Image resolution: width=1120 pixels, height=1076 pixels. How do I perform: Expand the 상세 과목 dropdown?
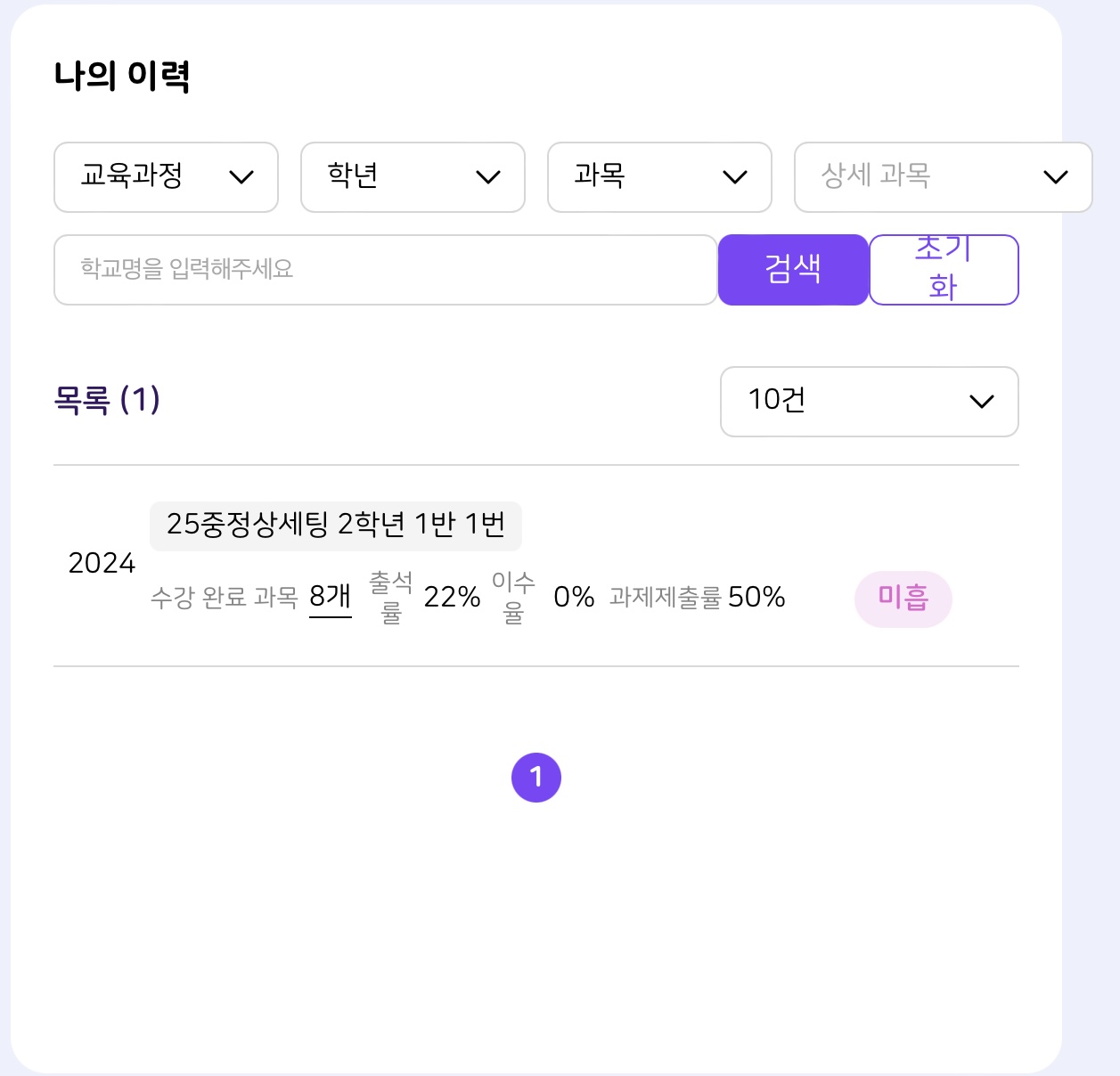(x=943, y=177)
